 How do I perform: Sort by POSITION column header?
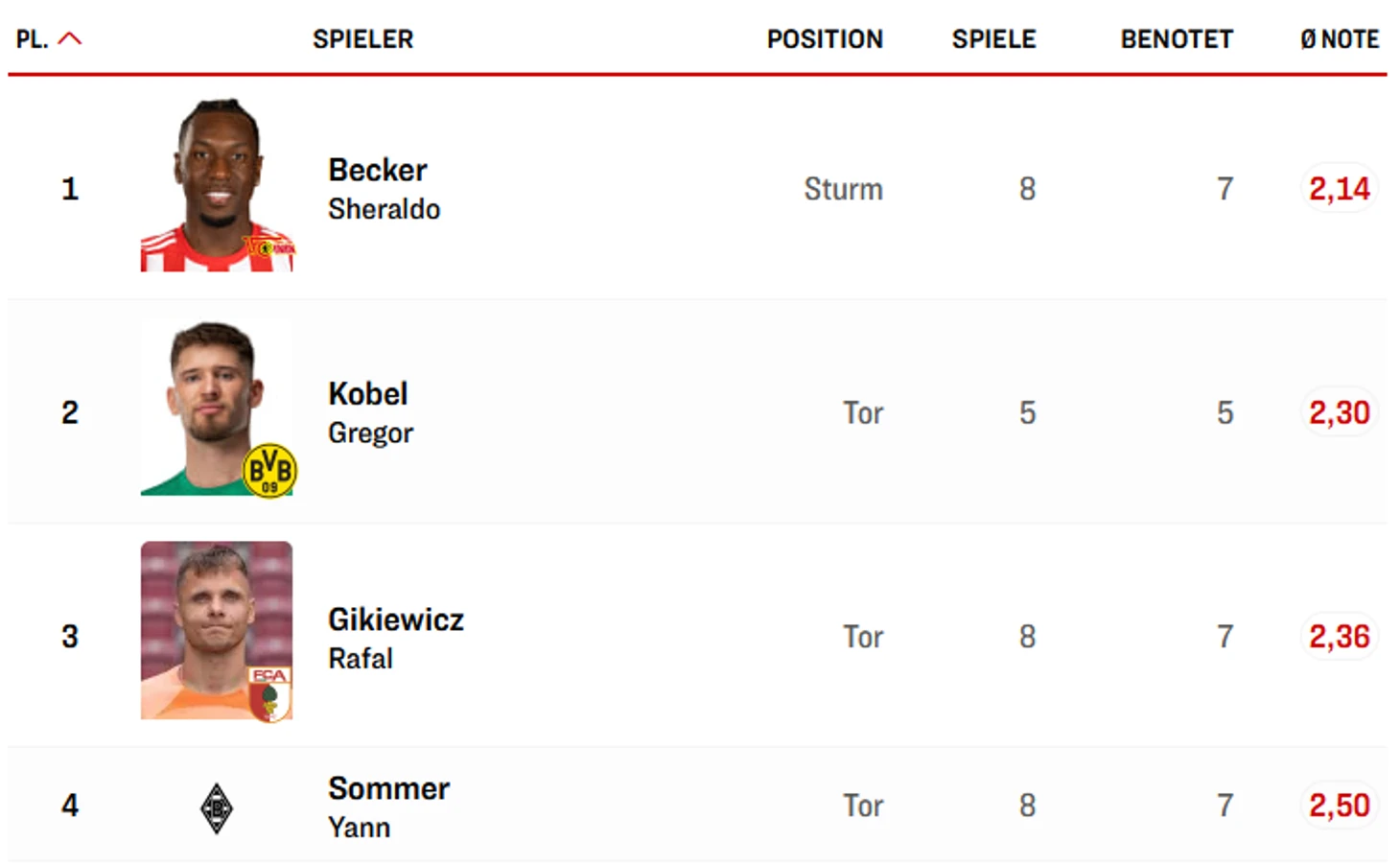[x=825, y=39]
